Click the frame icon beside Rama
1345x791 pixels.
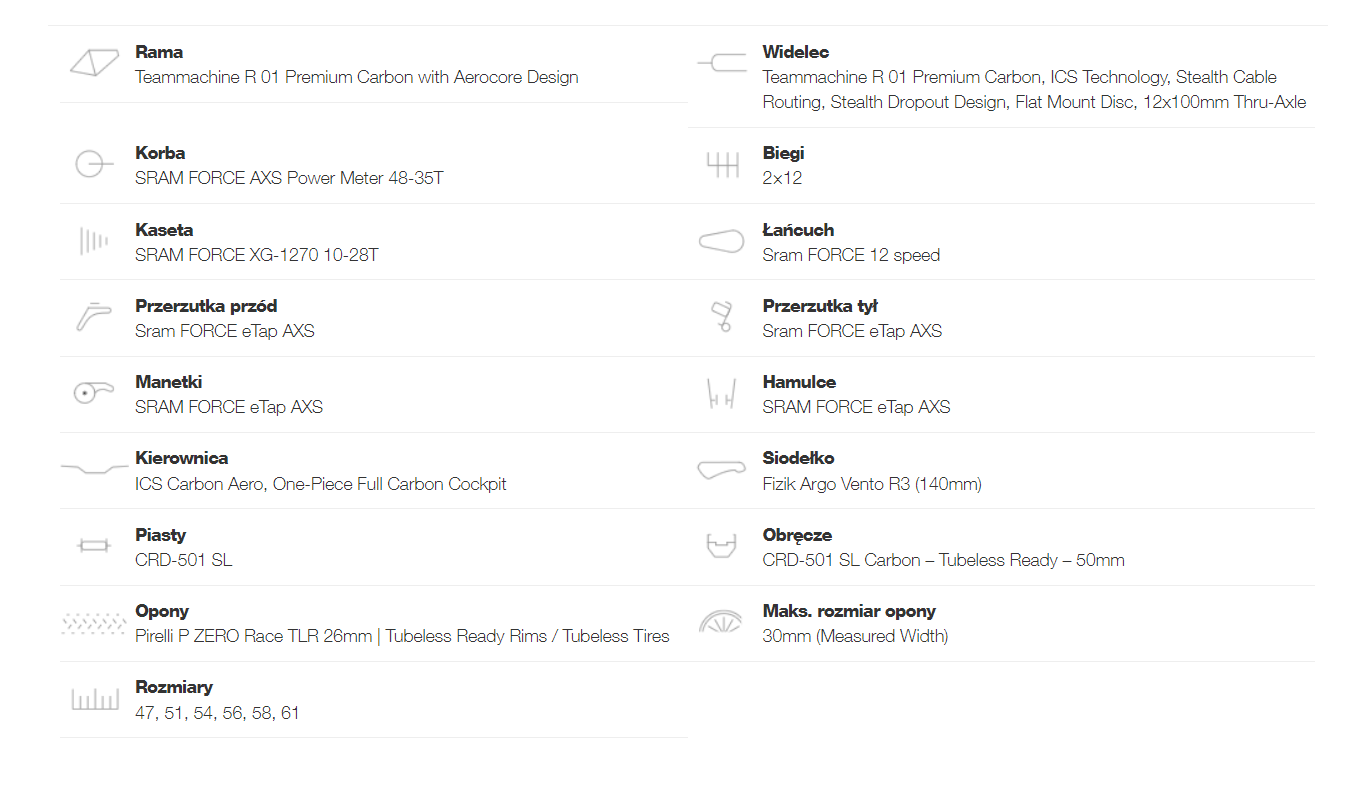95,63
